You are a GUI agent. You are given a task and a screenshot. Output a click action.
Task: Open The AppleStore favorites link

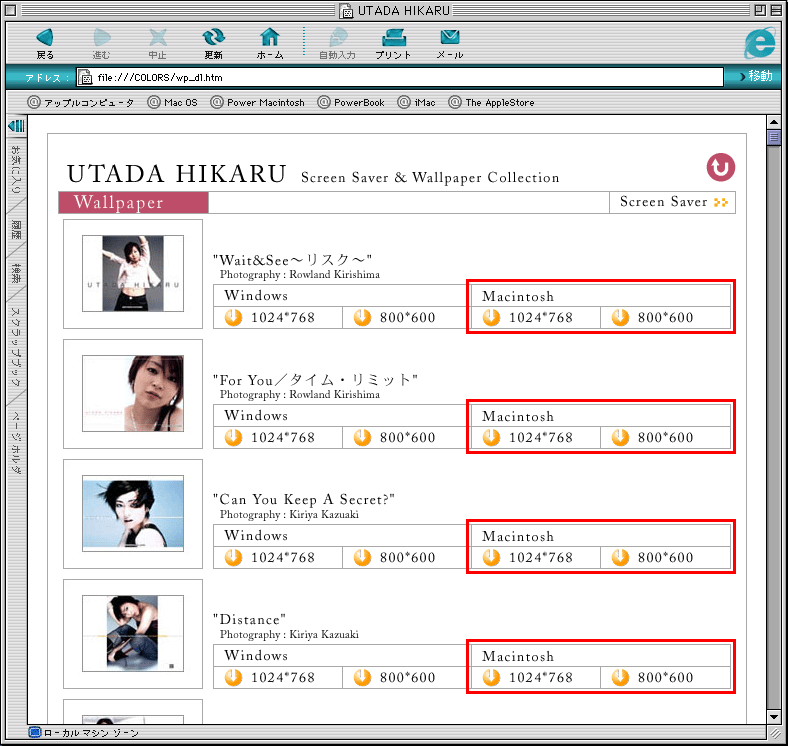coord(491,103)
